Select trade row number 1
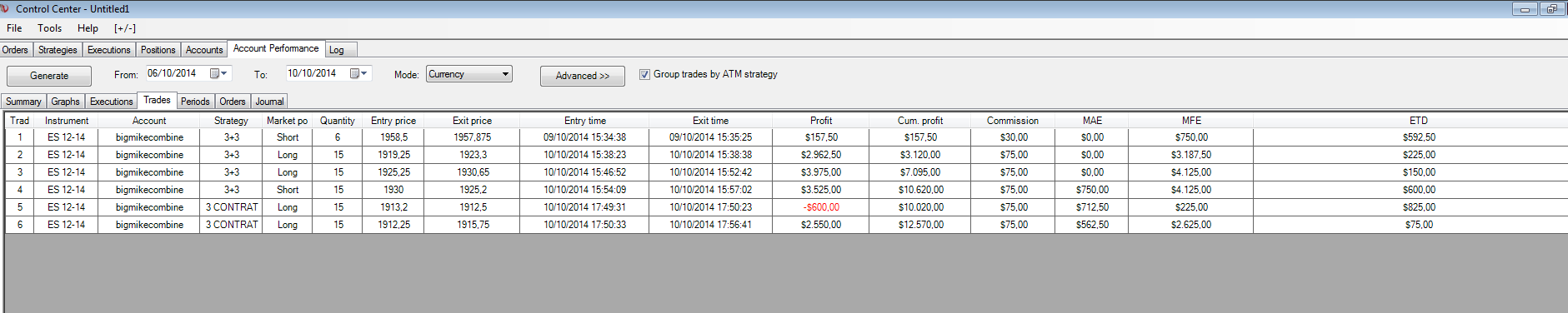This screenshot has height=313, width=1568. 20,137
